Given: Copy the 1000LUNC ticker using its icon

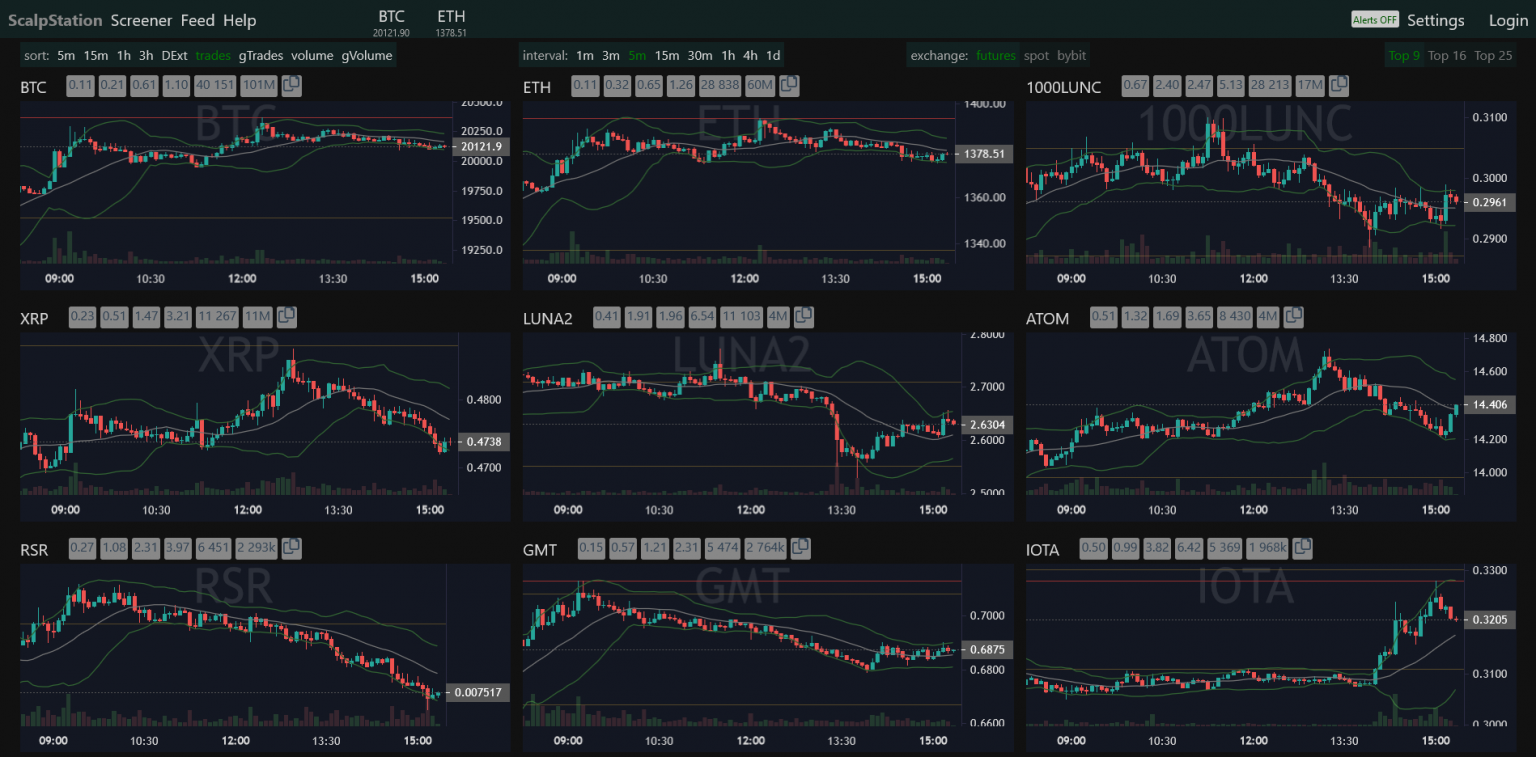Looking at the screenshot, I should (x=1340, y=86).
